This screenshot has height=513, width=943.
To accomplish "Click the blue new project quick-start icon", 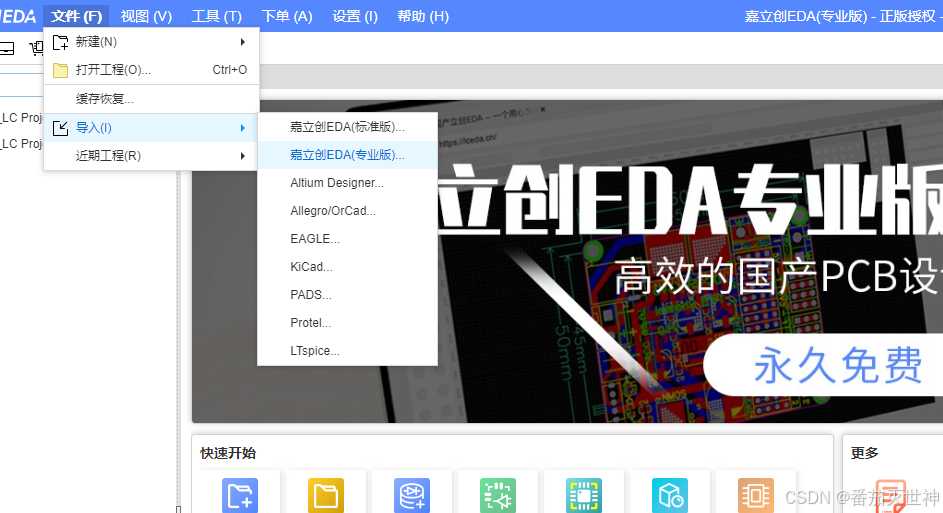I will point(240,496).
